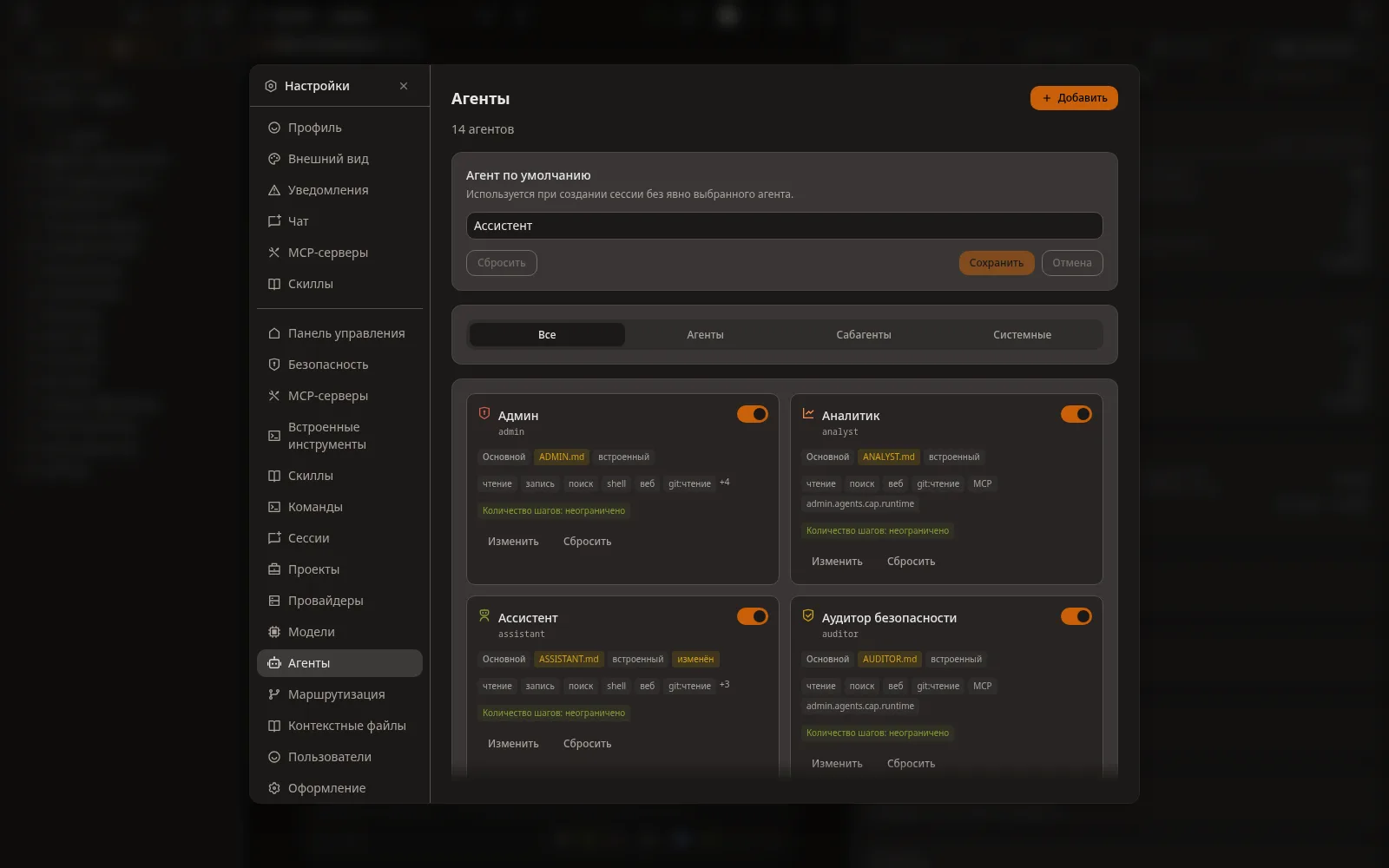Switch to the Все filter tab
The image size is (1389, 868).
(547, 335)
